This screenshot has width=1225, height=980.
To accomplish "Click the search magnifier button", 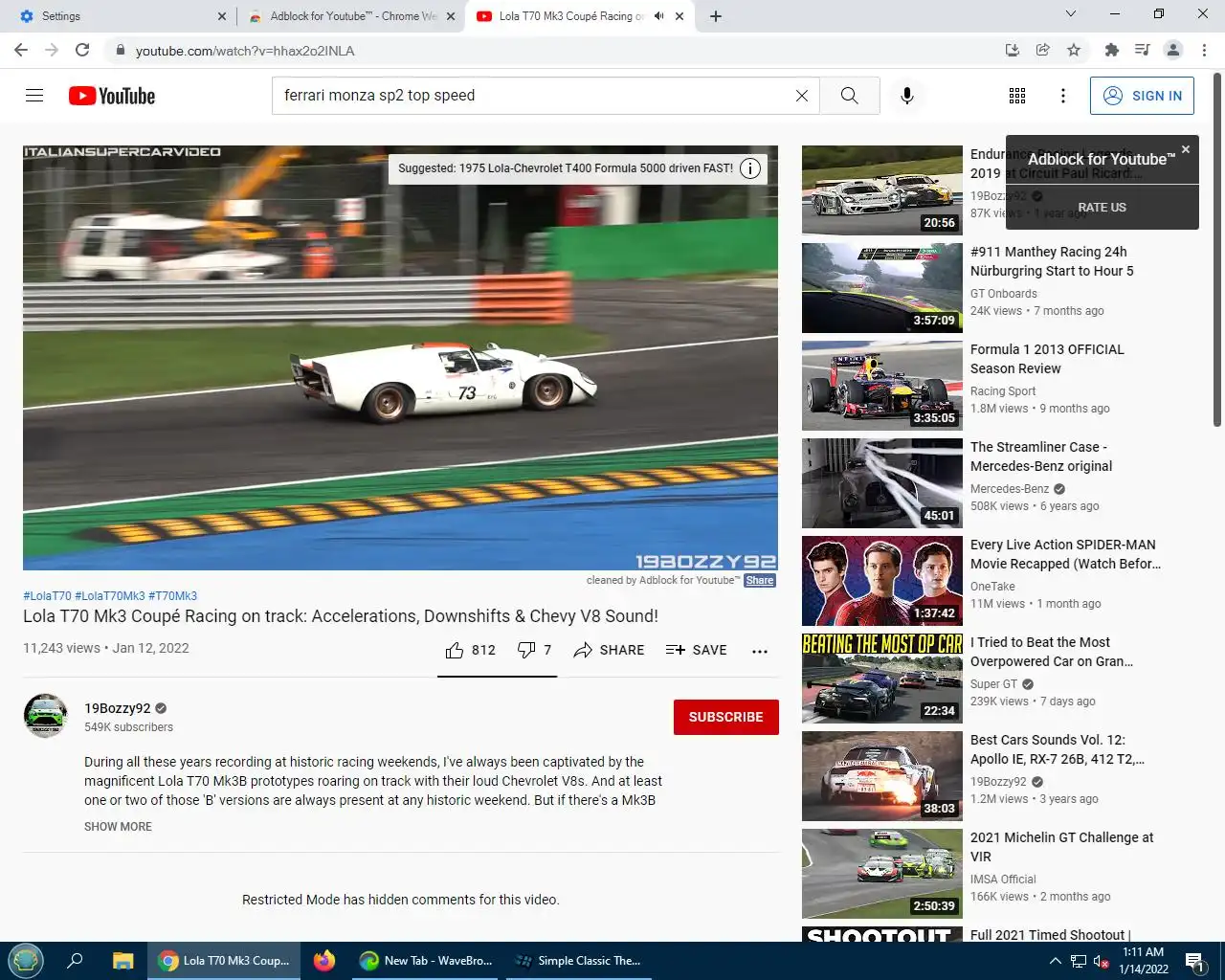I will point(850,96).
